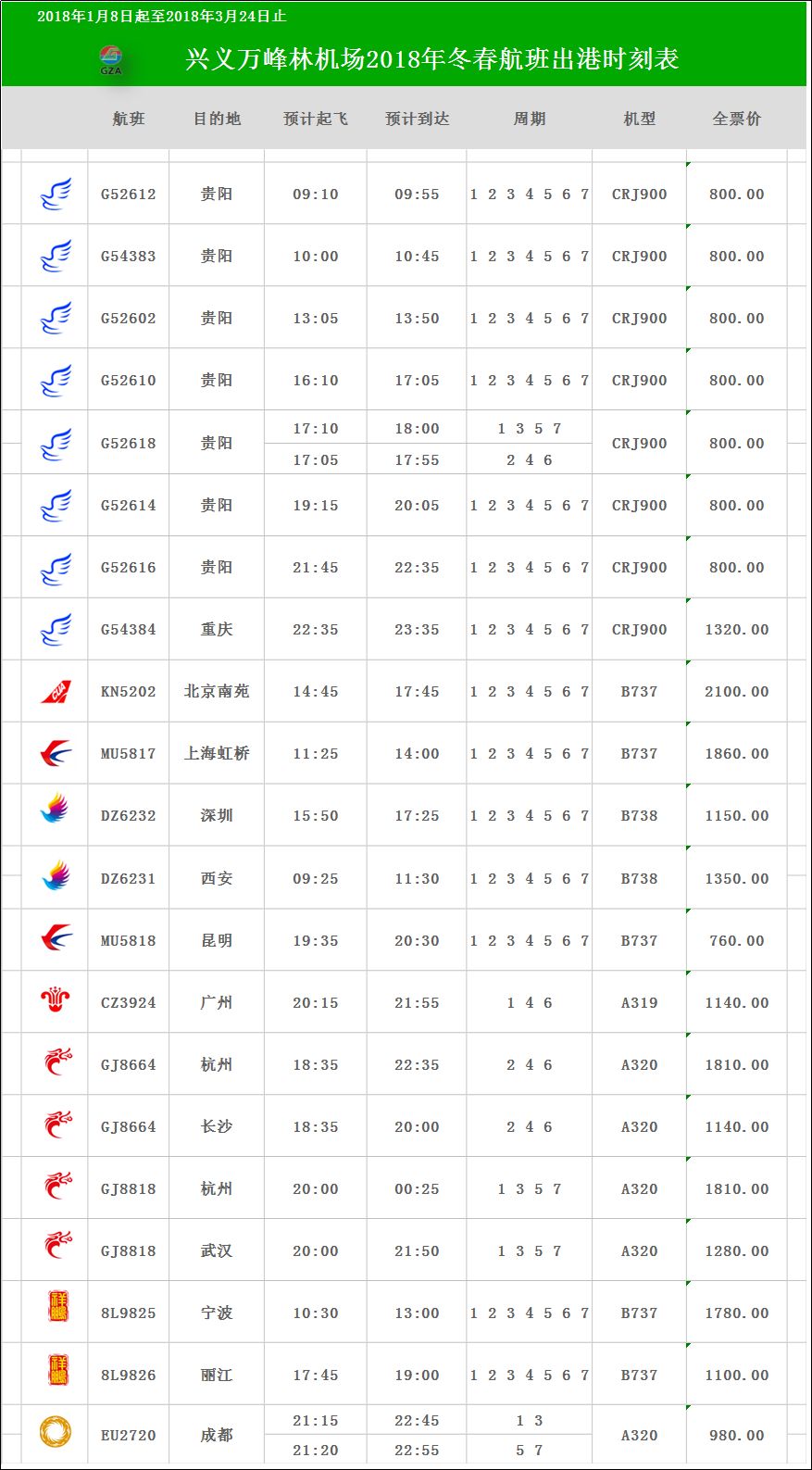
Task: Click the 丽江 destination cell
Action: click(217, 1376)
